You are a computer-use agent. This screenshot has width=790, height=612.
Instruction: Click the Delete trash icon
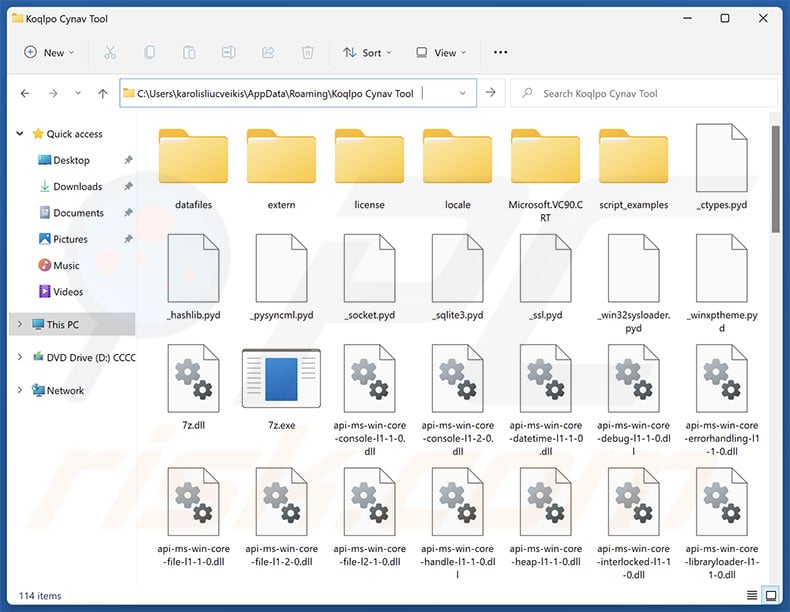pyautogui.click(x=307, y=52)
